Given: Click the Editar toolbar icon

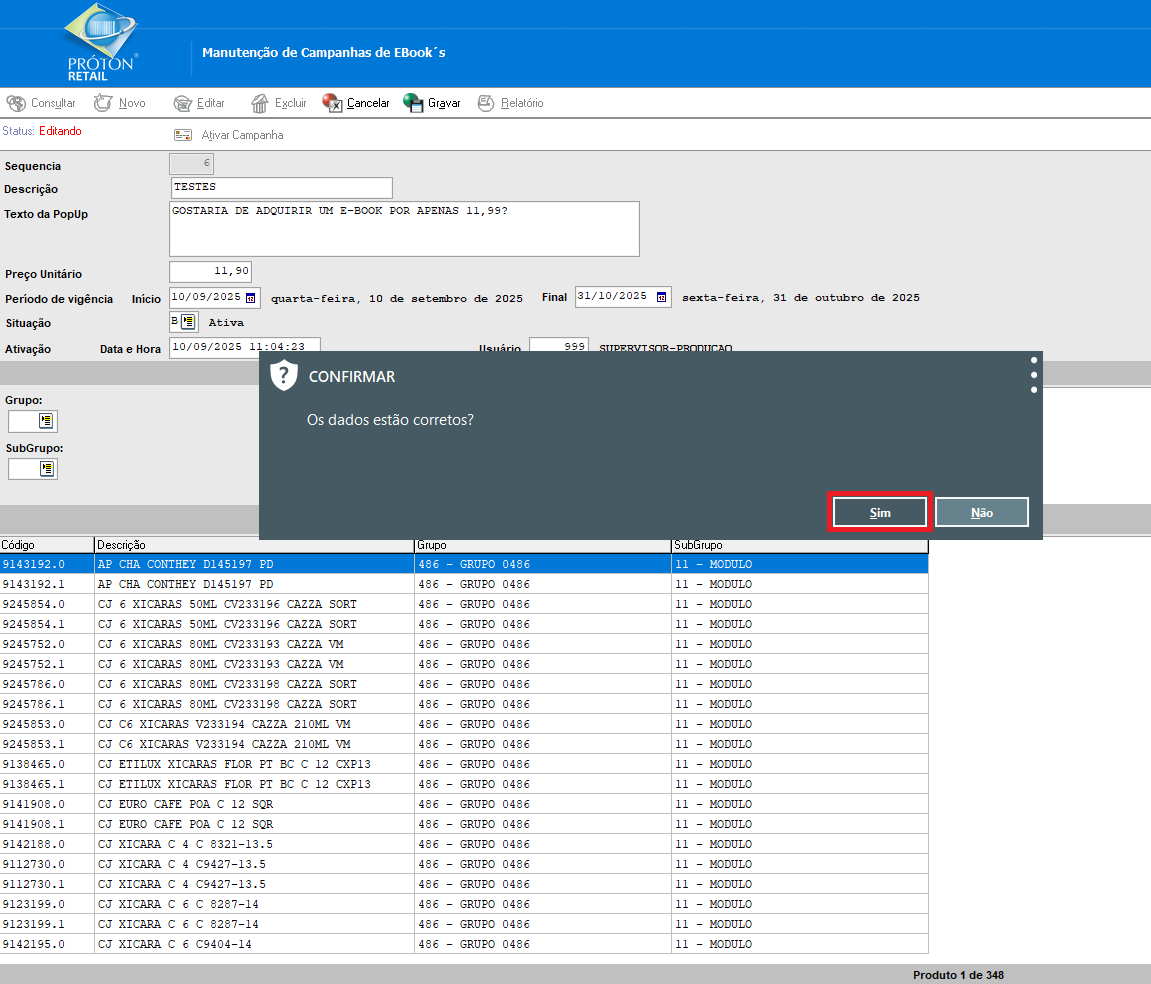Looking at the screenshot, I should 183,104.
